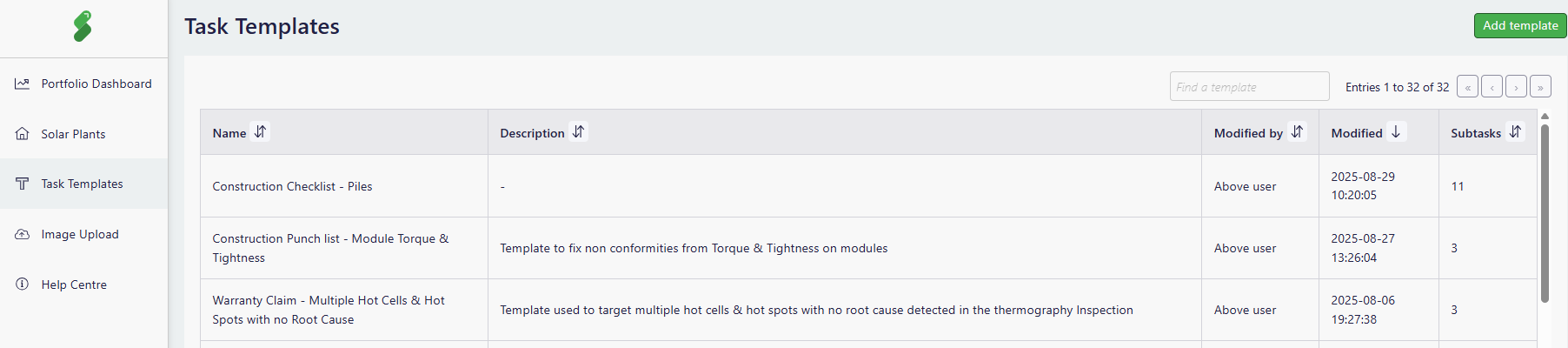
Task: Go to first page of entries
Action: click(x=1467, y=86)
